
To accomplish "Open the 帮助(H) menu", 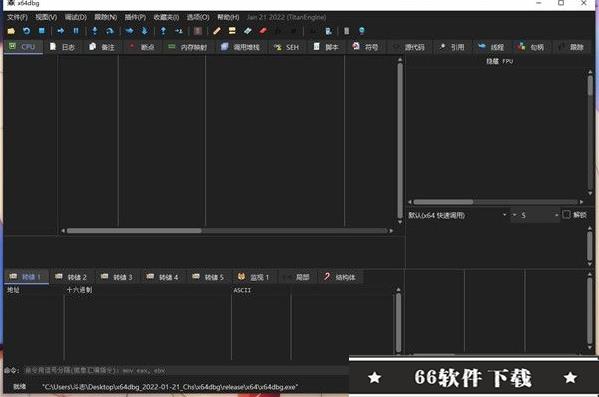I will [228, 17].
